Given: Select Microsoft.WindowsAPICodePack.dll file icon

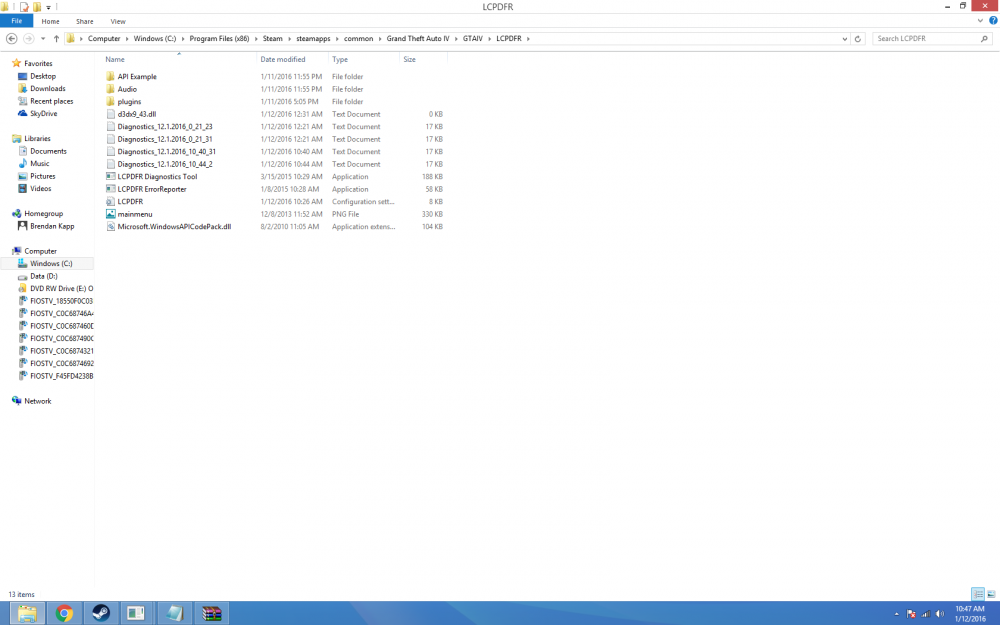Looking at the screenshot, I should point(110,226).
